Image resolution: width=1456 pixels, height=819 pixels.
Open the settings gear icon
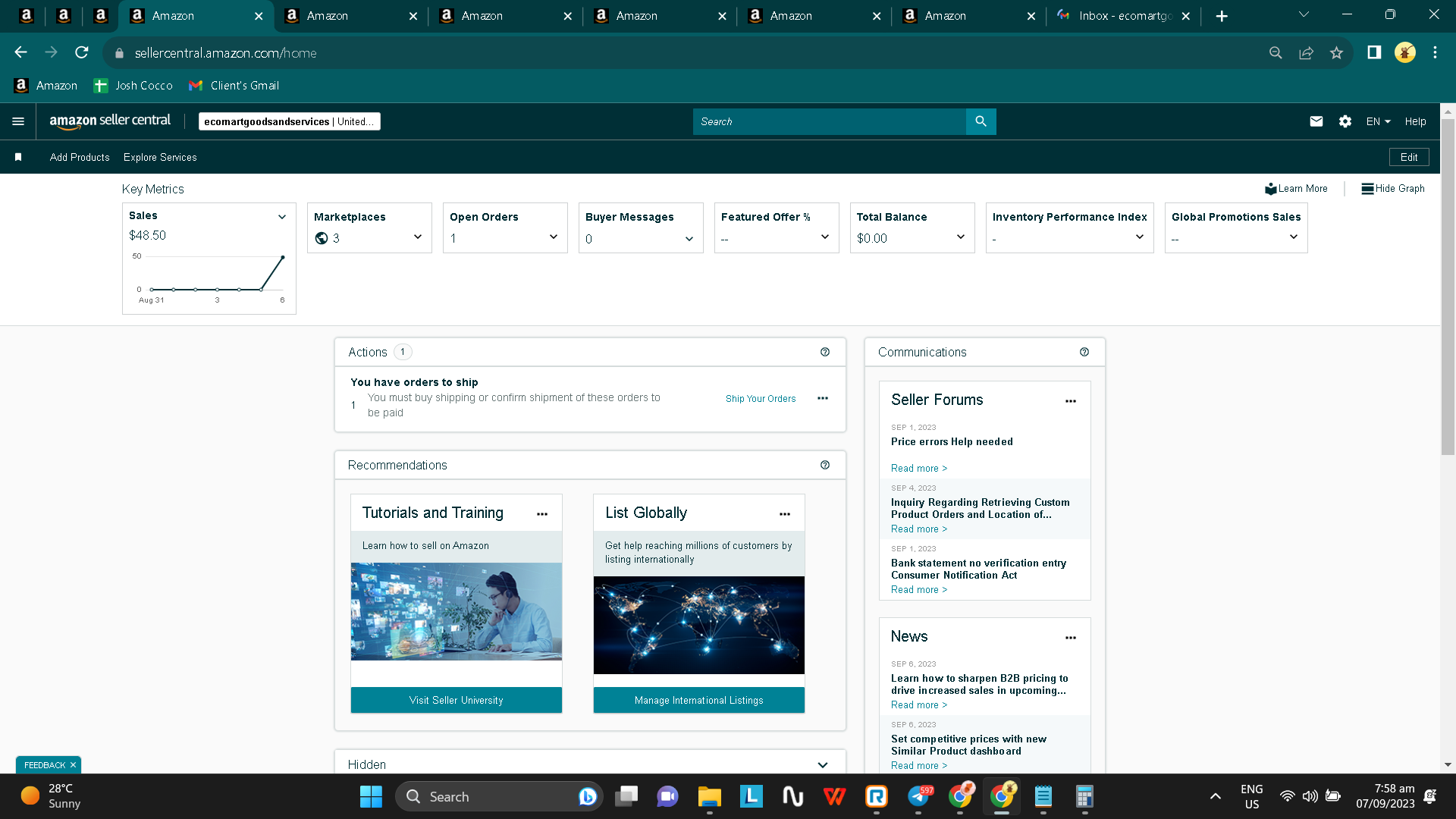click(x=1345, y=121)
